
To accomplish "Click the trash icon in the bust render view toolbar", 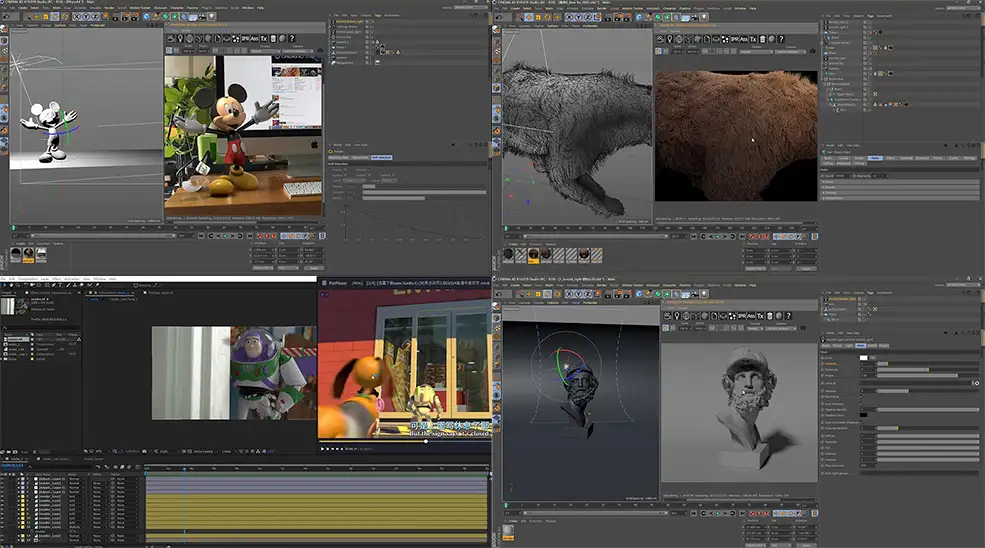I will tap(770, 316).
